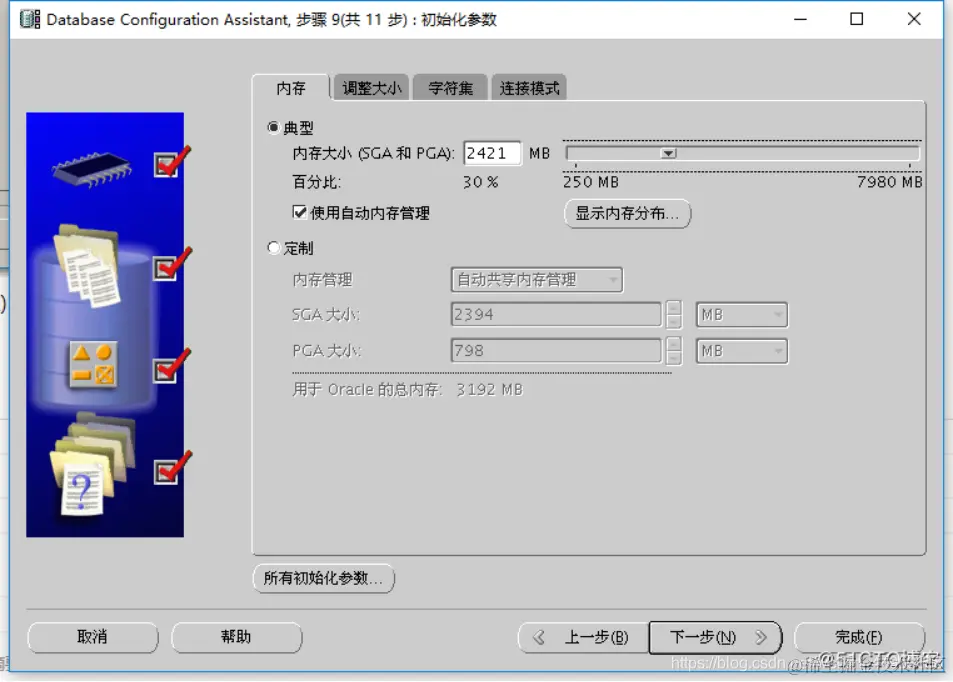This screenshot has width=953, height=682.
Task: Click the DBCA icon in the title bar
Action: [x=30, y=18]
